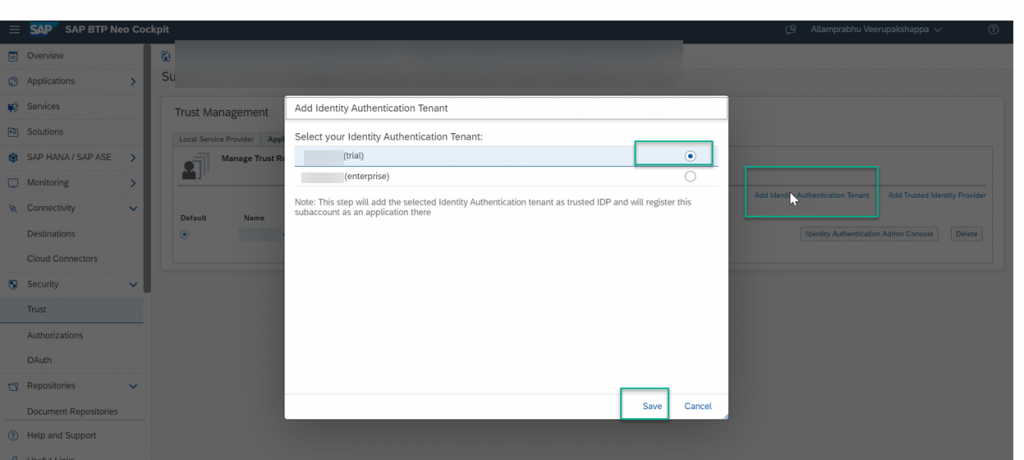The width and height of the screenshot is (1024, 460).
Task: Click the Manage Trust people icon
Action: 195,166
